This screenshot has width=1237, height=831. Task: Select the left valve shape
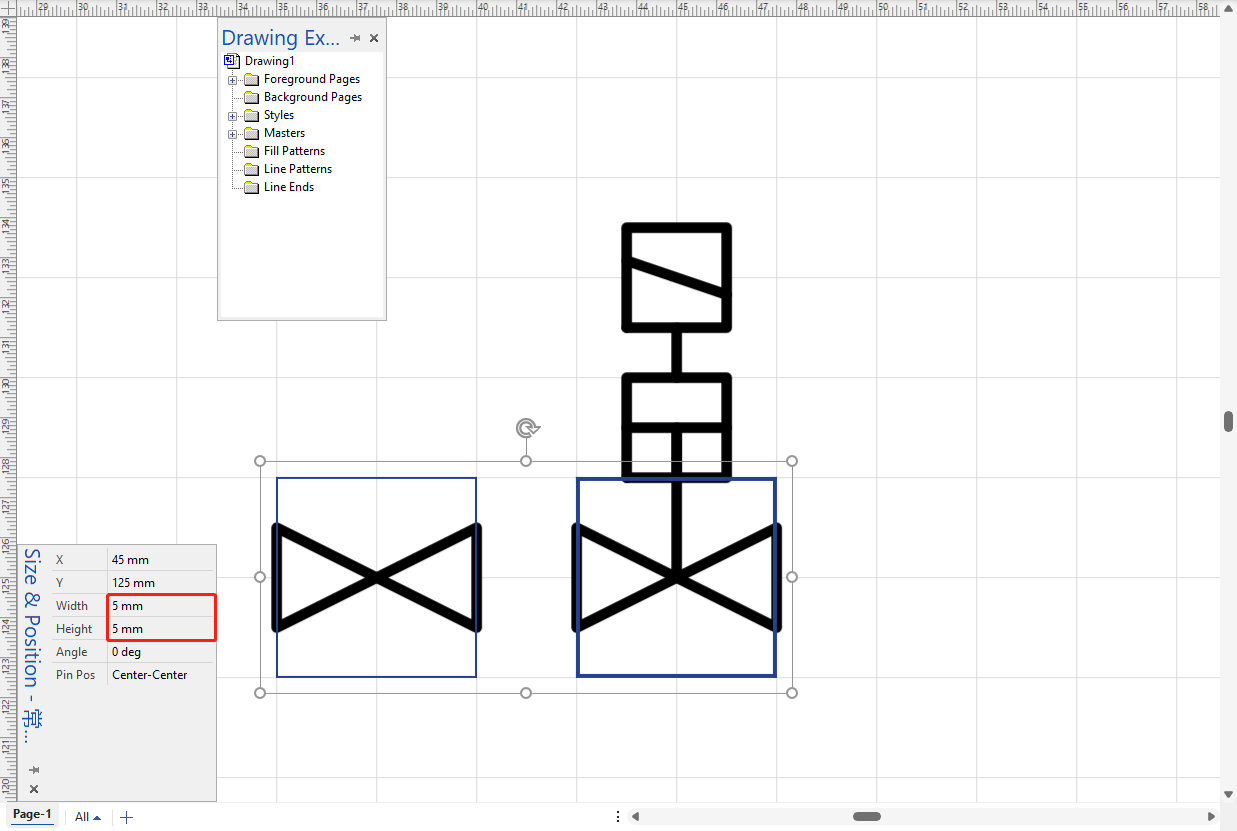376,577
